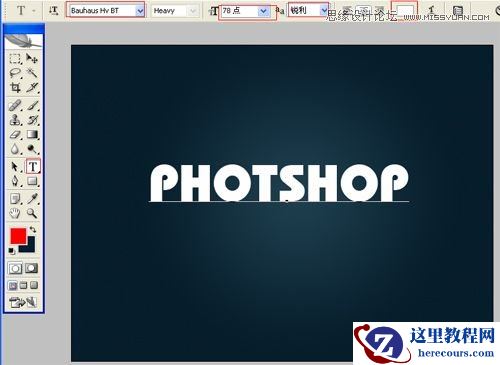Click inside the font family field
Screen dimensions: 500x365
click(103, 11)
